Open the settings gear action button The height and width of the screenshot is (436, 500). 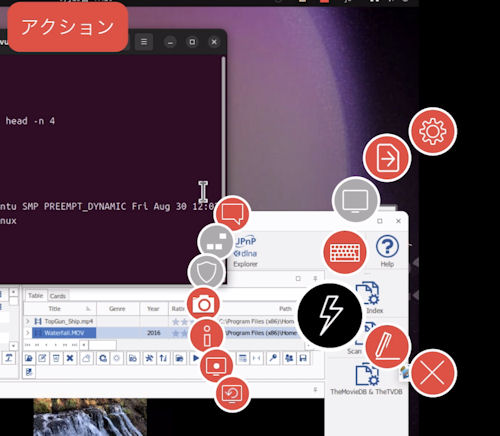click(x=433, y=131)
